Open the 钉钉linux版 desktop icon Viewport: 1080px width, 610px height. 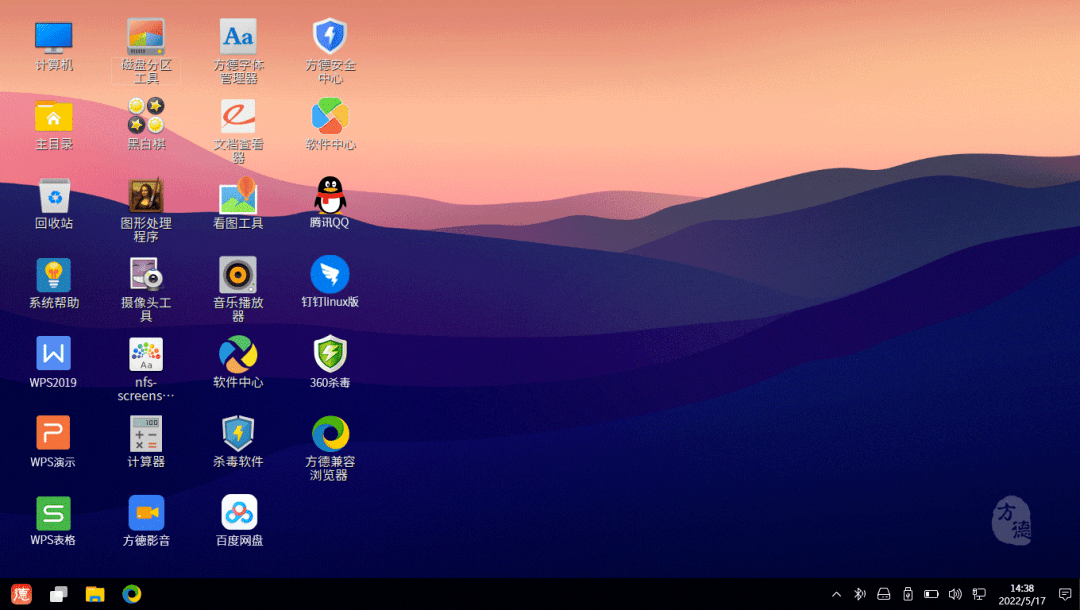tap(330, 275)
